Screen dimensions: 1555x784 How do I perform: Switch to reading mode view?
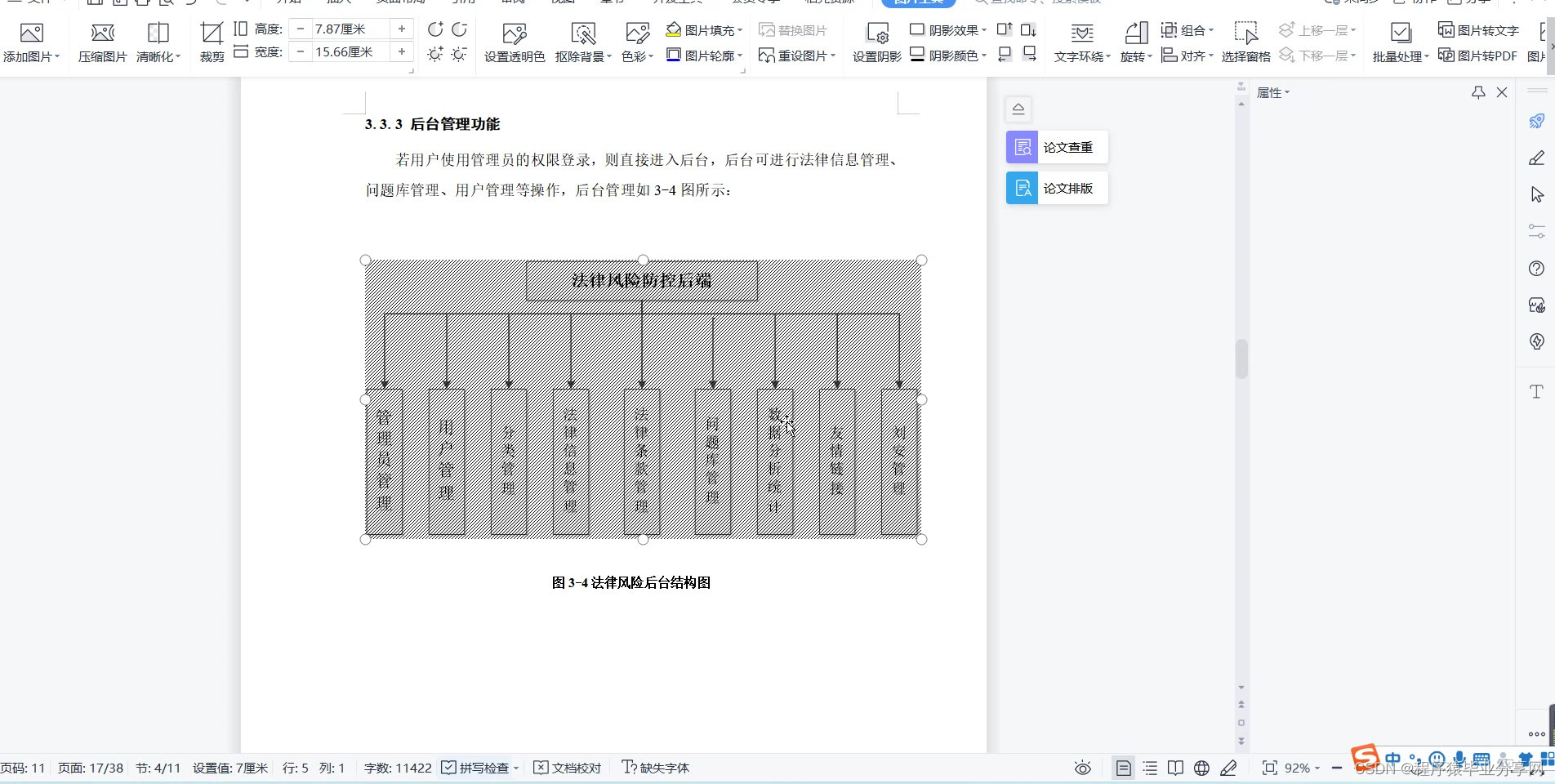[x=1175, y=768]
